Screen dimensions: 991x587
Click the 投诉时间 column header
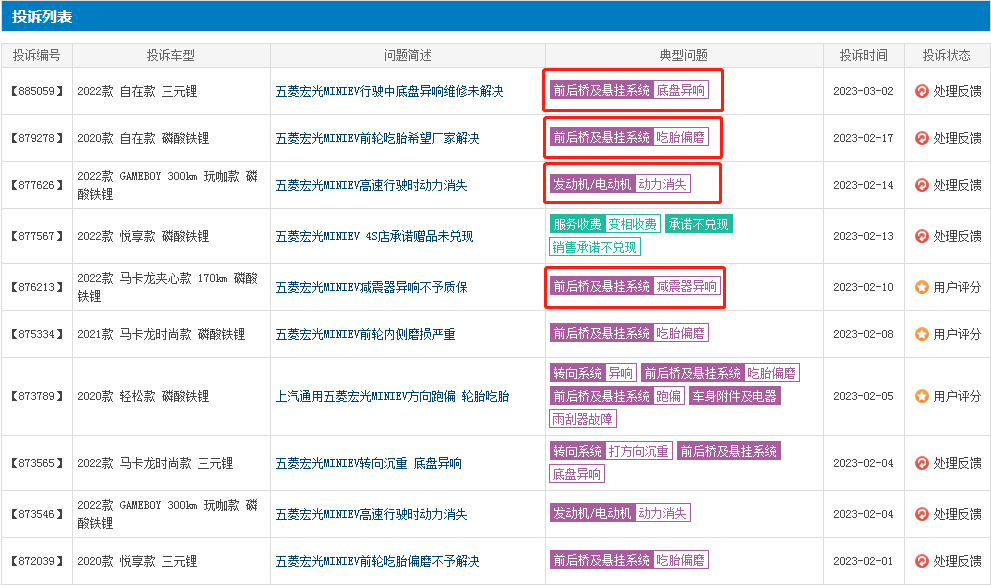(863, 56)
